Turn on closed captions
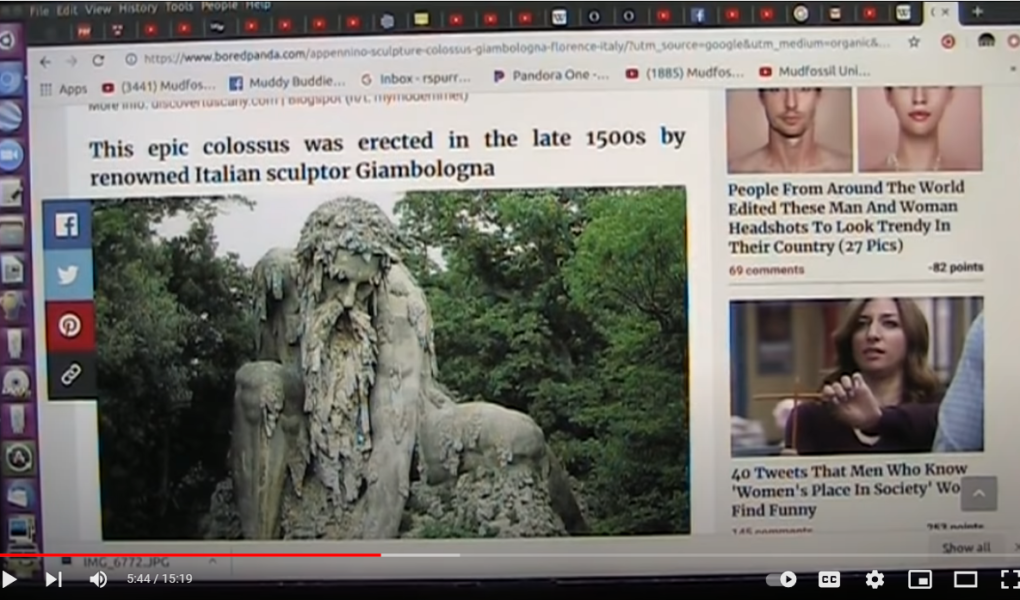This screenshot has width=1020, height=600. 829,579
